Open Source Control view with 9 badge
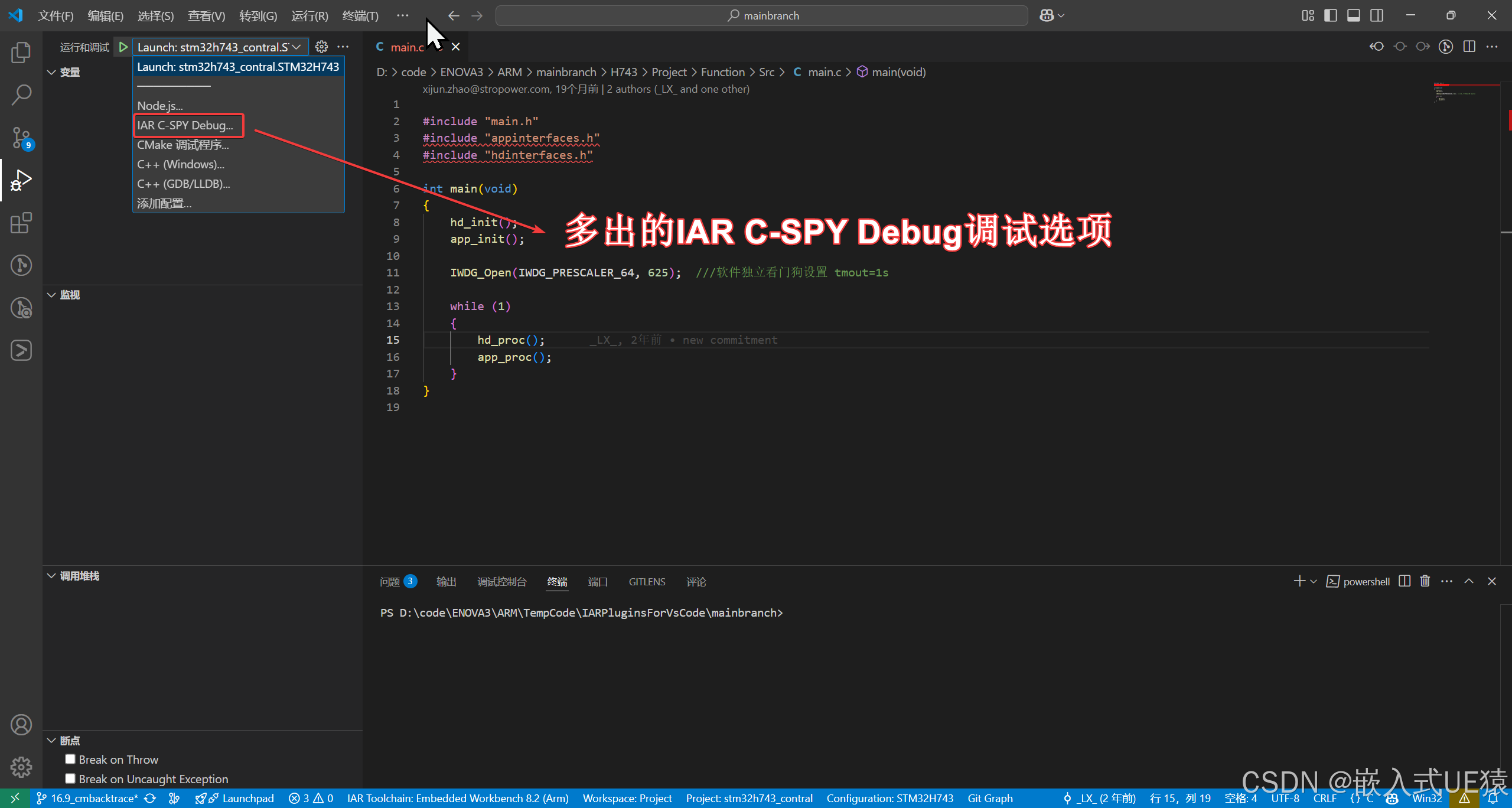 click(x=21, y=138)
